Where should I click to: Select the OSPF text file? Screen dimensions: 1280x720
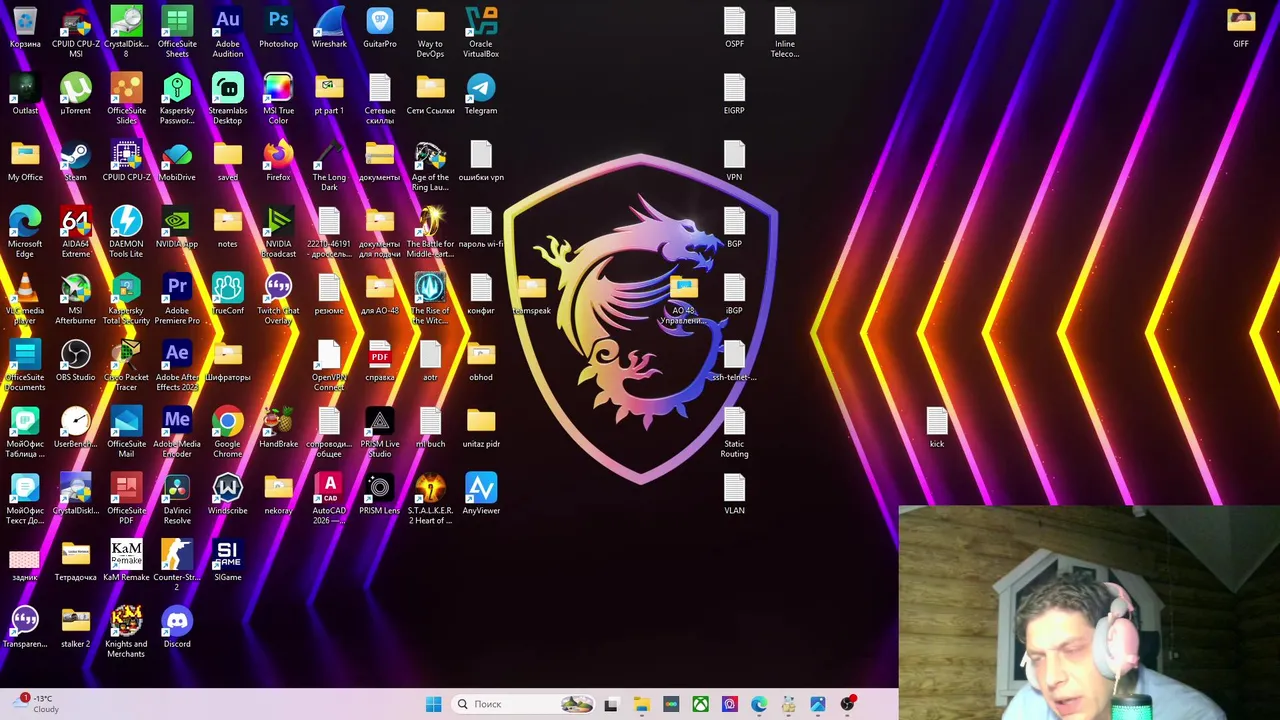[734, 28]
